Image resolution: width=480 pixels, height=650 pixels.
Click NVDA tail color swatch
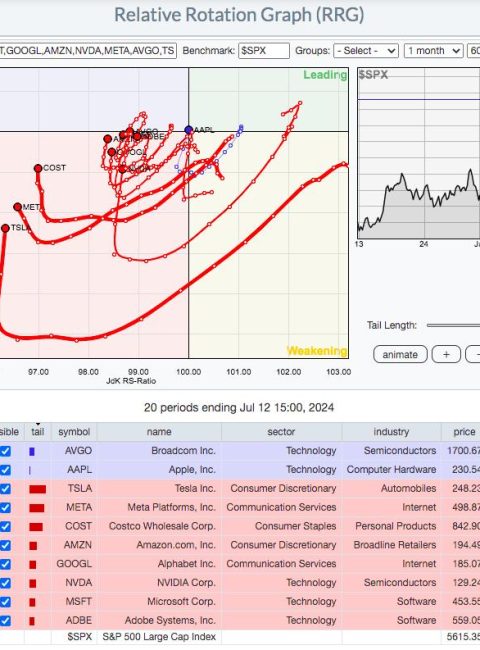(33, 583)
